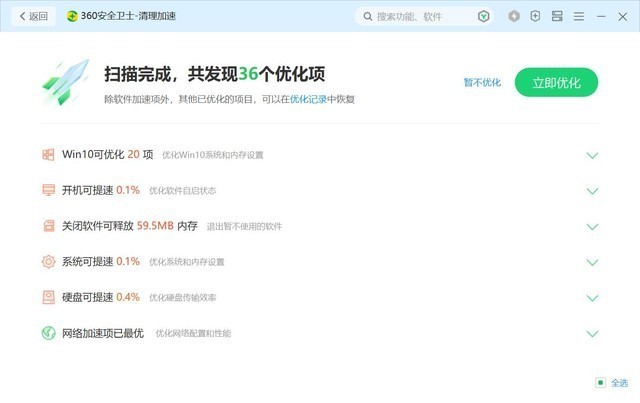Click the gear icon beside 系统可提速
The width and height of the screenshot is (640, 403).
pos(49,261)
